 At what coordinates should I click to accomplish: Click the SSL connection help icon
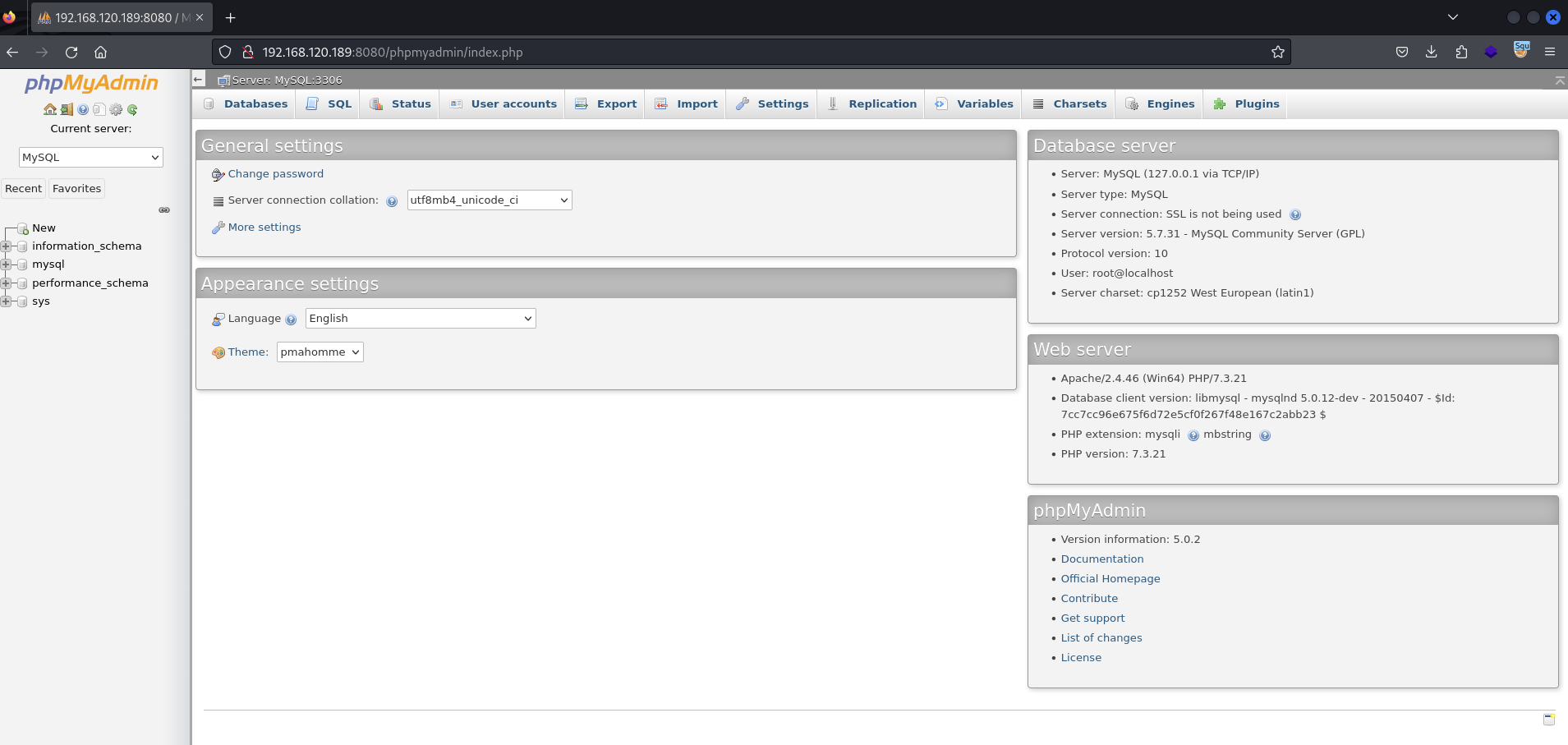[1295, 215]
